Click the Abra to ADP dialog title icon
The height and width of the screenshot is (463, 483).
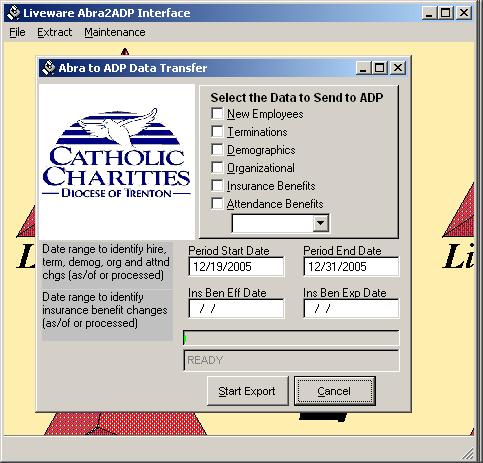pyautogui.click(x=48, y=68)
